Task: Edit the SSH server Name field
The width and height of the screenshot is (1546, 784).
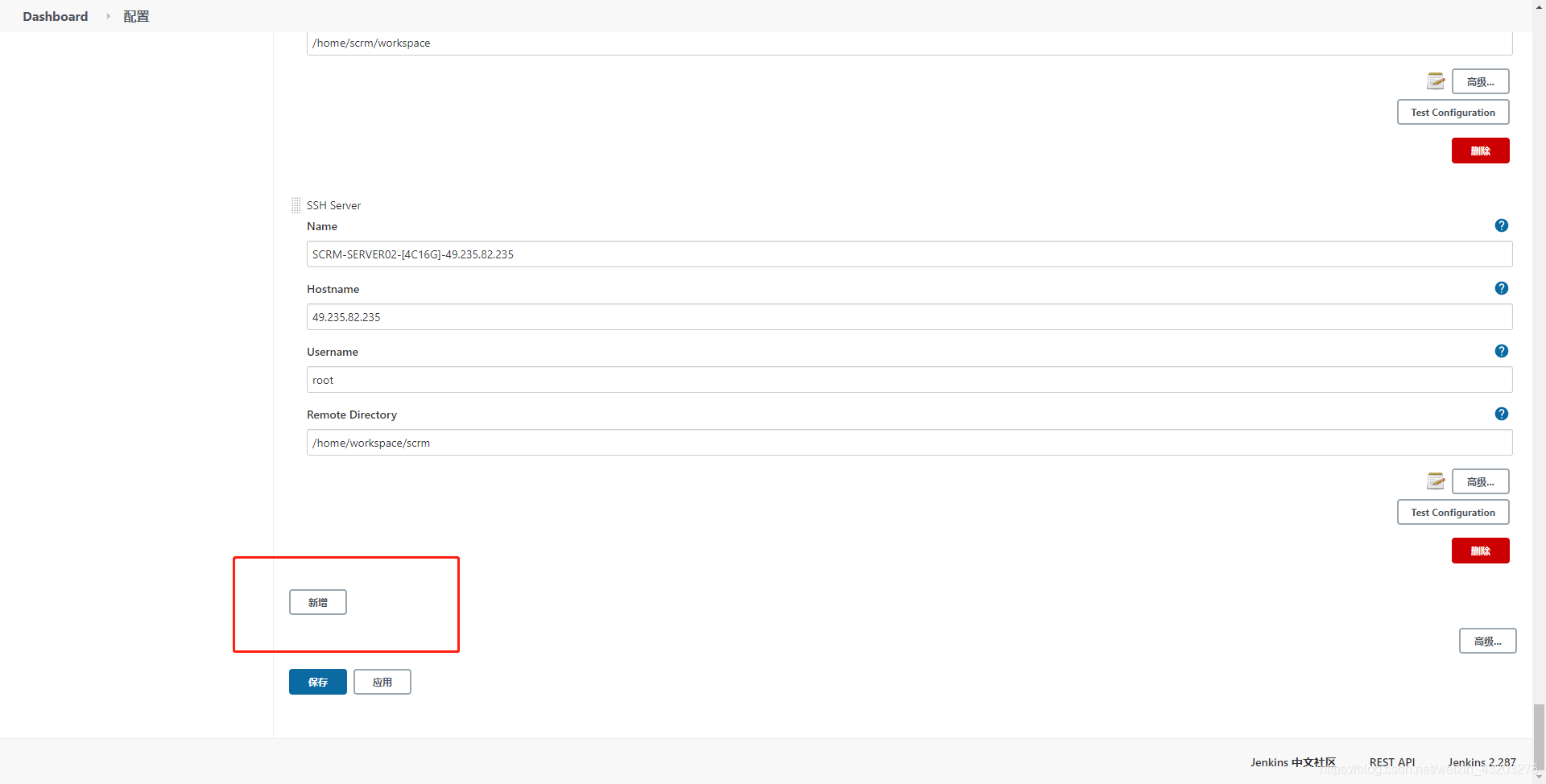Action: [x=909, y=254]
